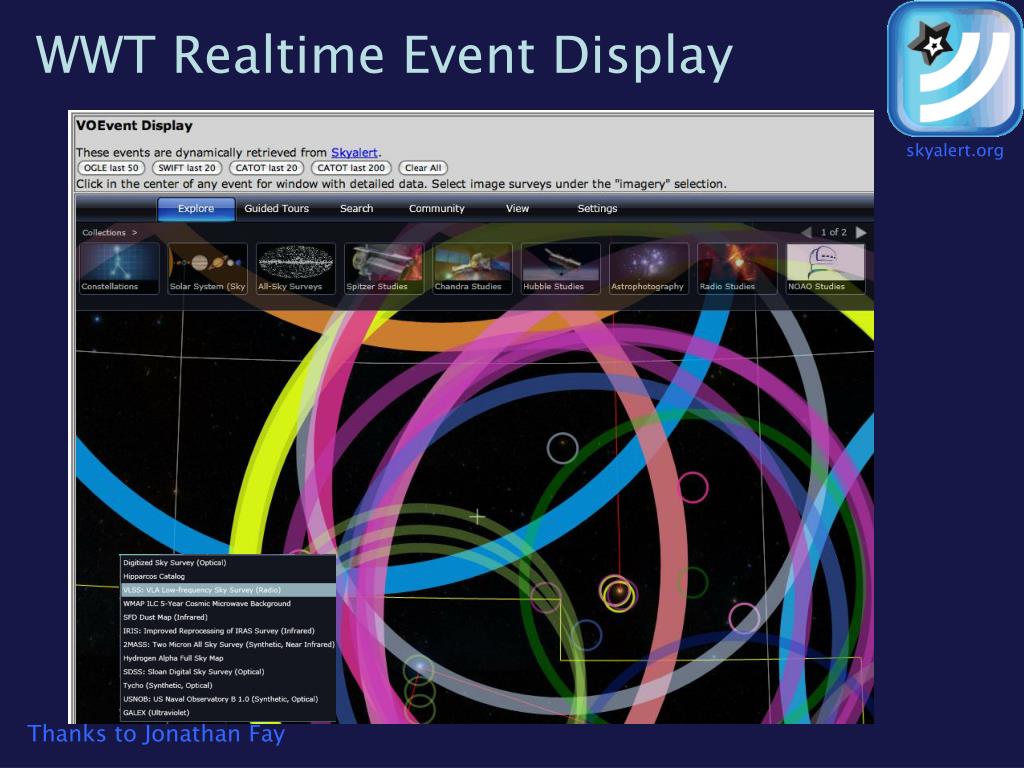The image size is (1024, 768).
Task: Select the Explore tab
Action: (196, 208)
